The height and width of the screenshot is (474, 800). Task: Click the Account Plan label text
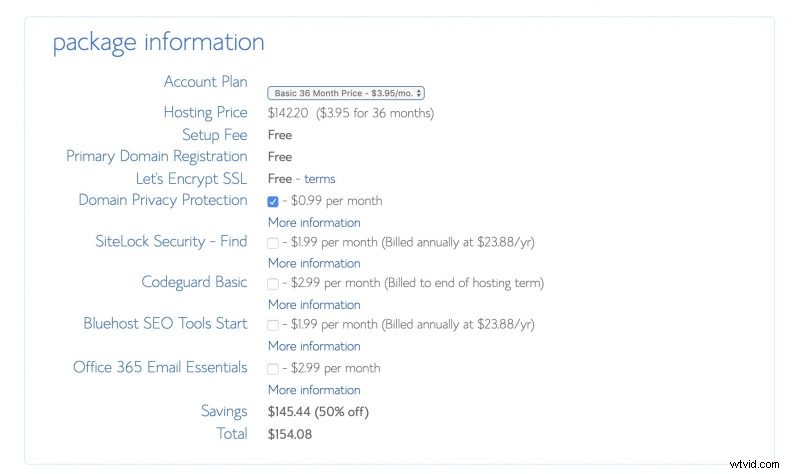click(205, 82)
